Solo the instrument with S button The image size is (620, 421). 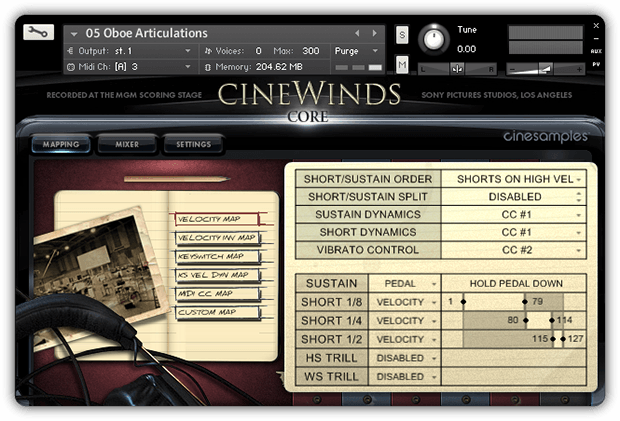[x=402, y=35]
